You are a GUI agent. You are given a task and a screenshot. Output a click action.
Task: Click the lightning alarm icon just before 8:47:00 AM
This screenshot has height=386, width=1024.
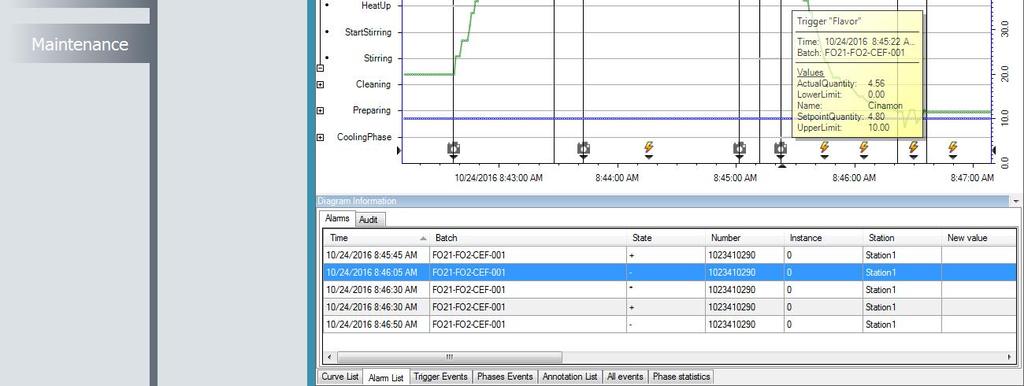(953, 148)
